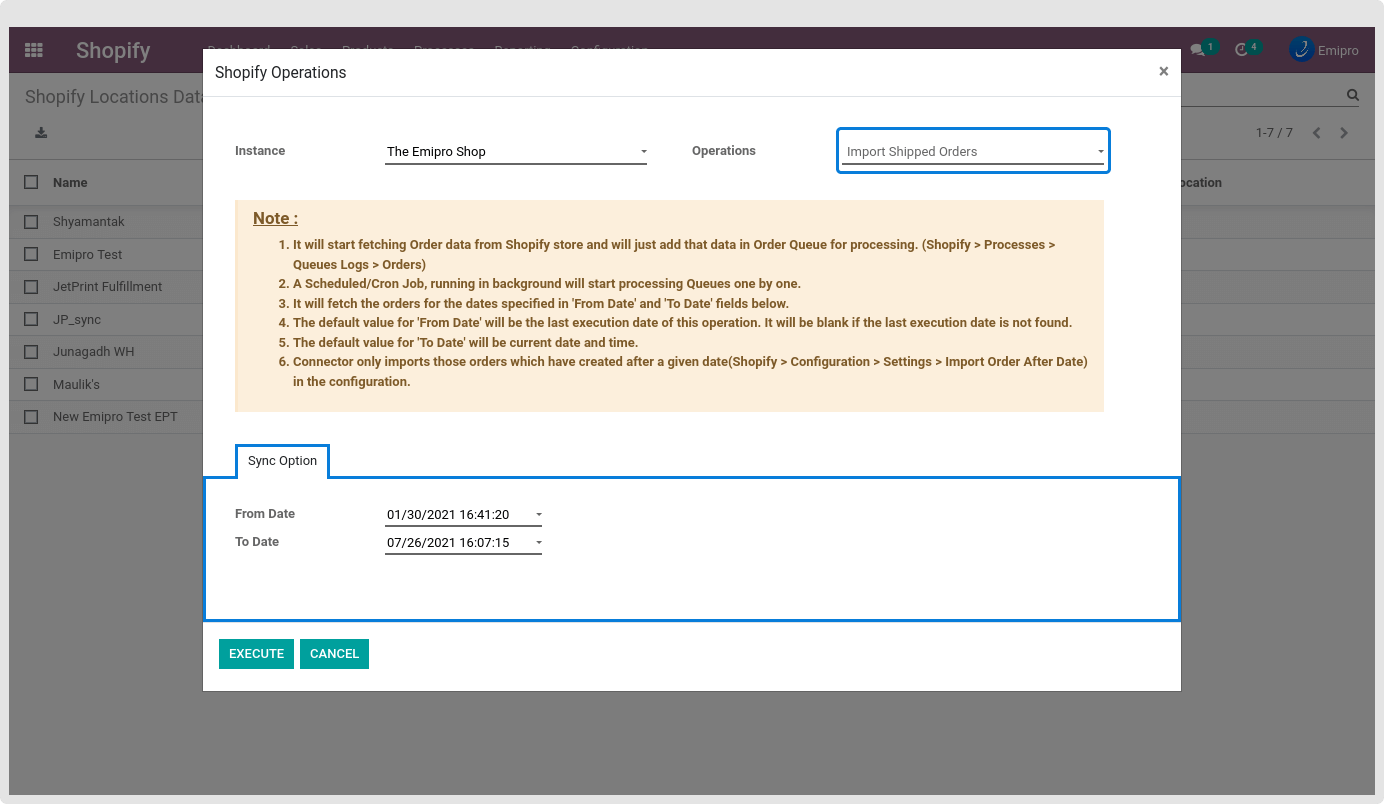The image size is (1384, 804).
Task: Click the To Date input field
Action: coord(455,543)
